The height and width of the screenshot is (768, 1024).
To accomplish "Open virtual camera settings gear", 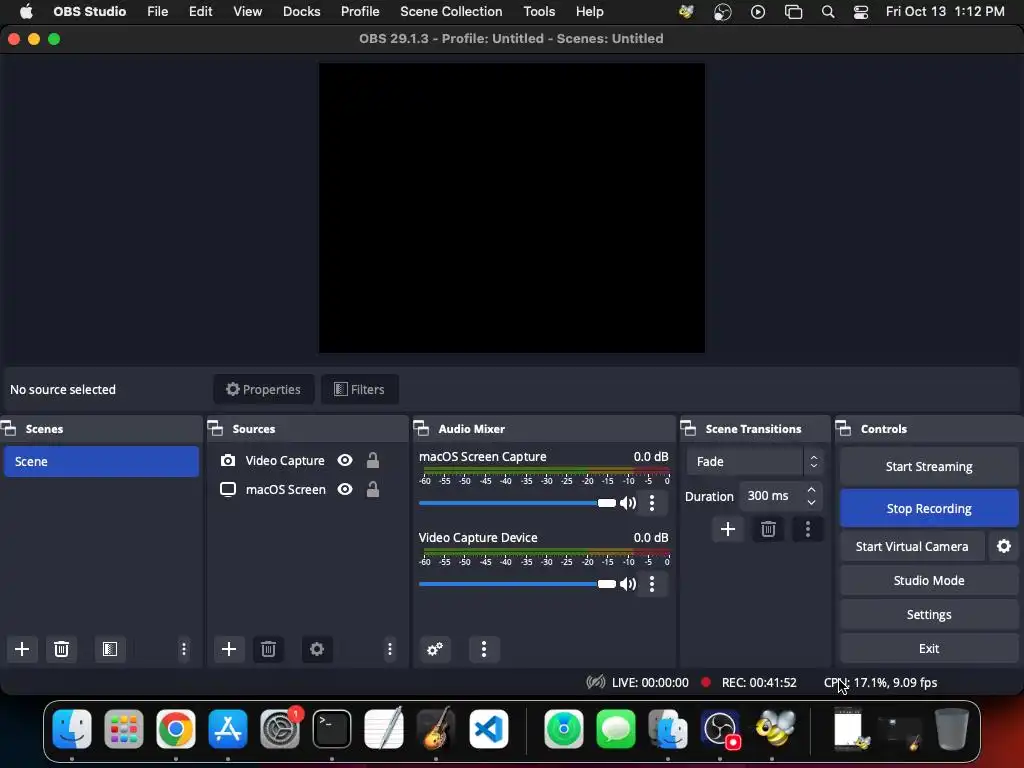I will coord(1004,546).
